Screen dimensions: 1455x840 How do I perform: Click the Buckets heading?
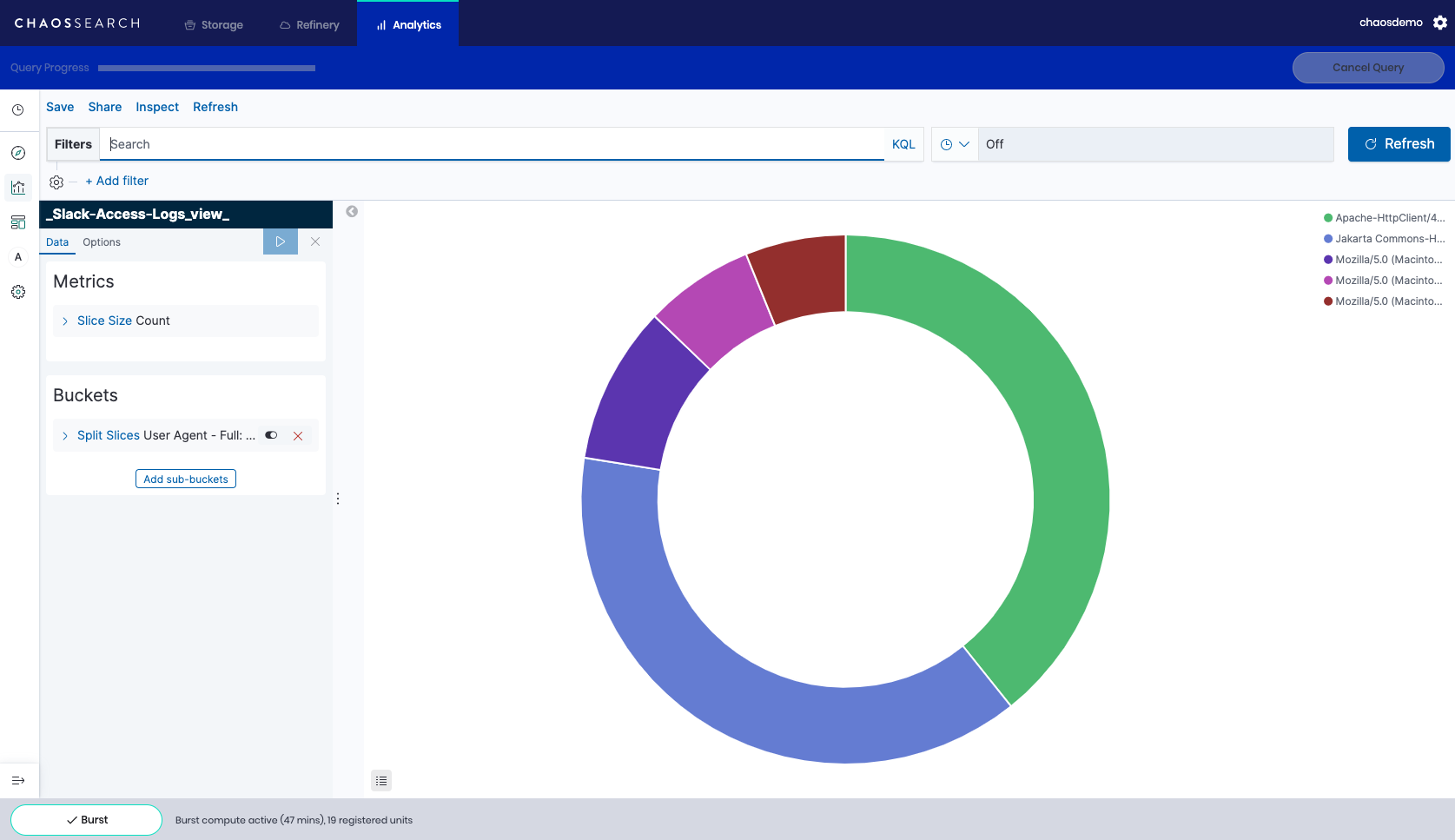(x=85, y=395)
